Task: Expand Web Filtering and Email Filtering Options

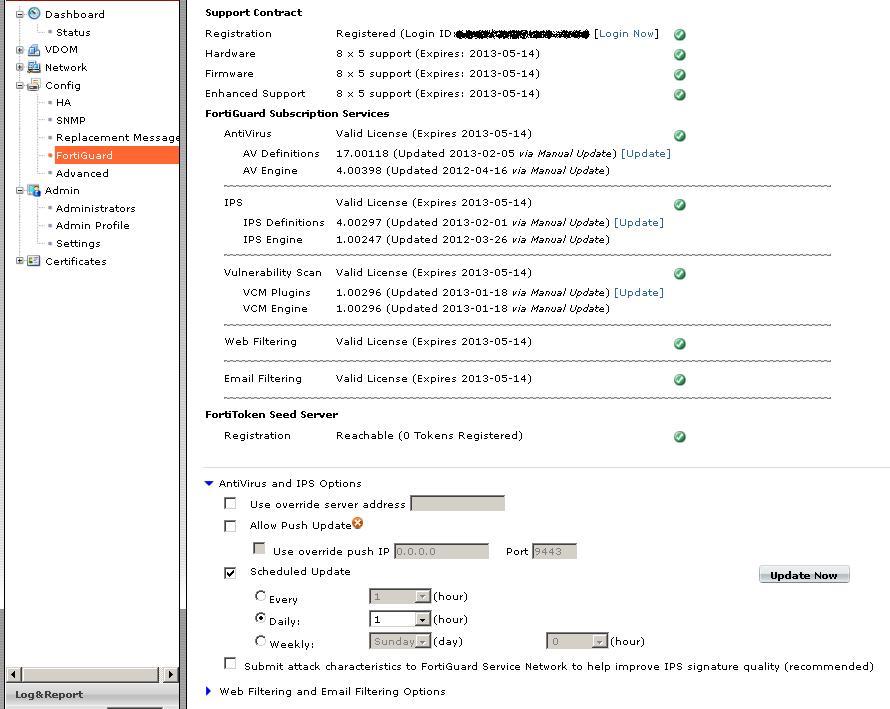Action: pyautogui.click(x=208, y=691)
